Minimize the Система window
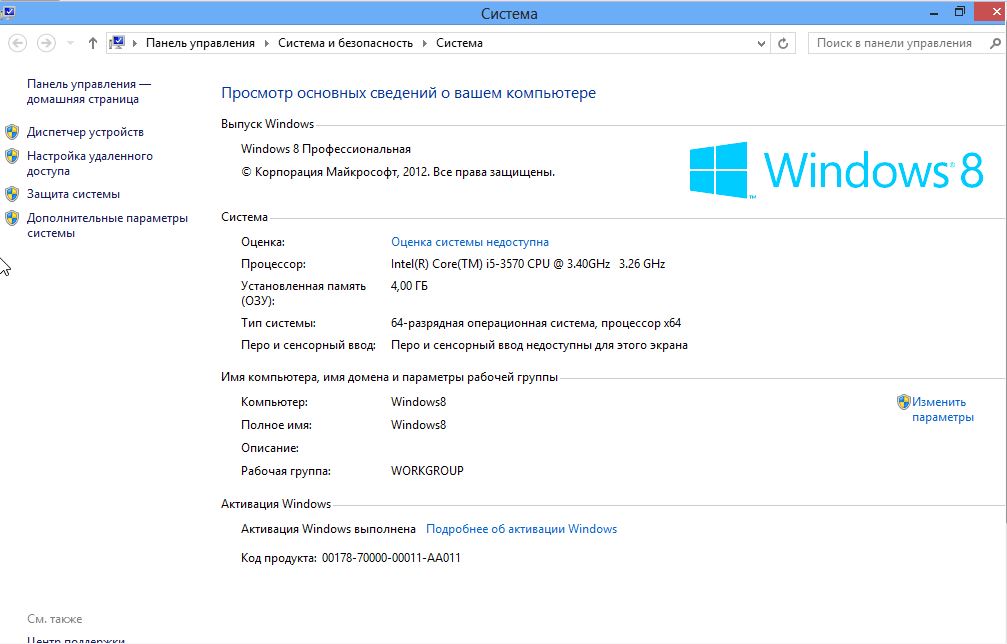This screenshot has width=1007, height=644. 934,12
